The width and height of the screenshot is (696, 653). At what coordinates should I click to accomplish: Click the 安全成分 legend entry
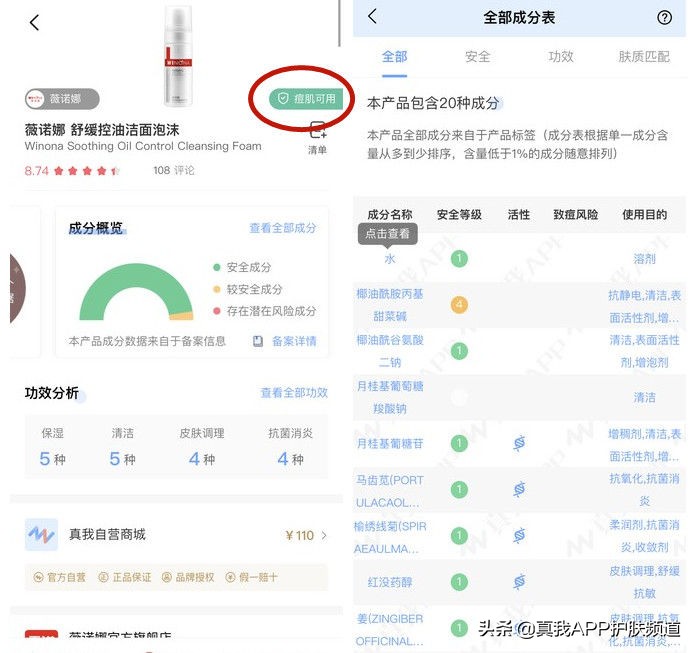point(242,267)
